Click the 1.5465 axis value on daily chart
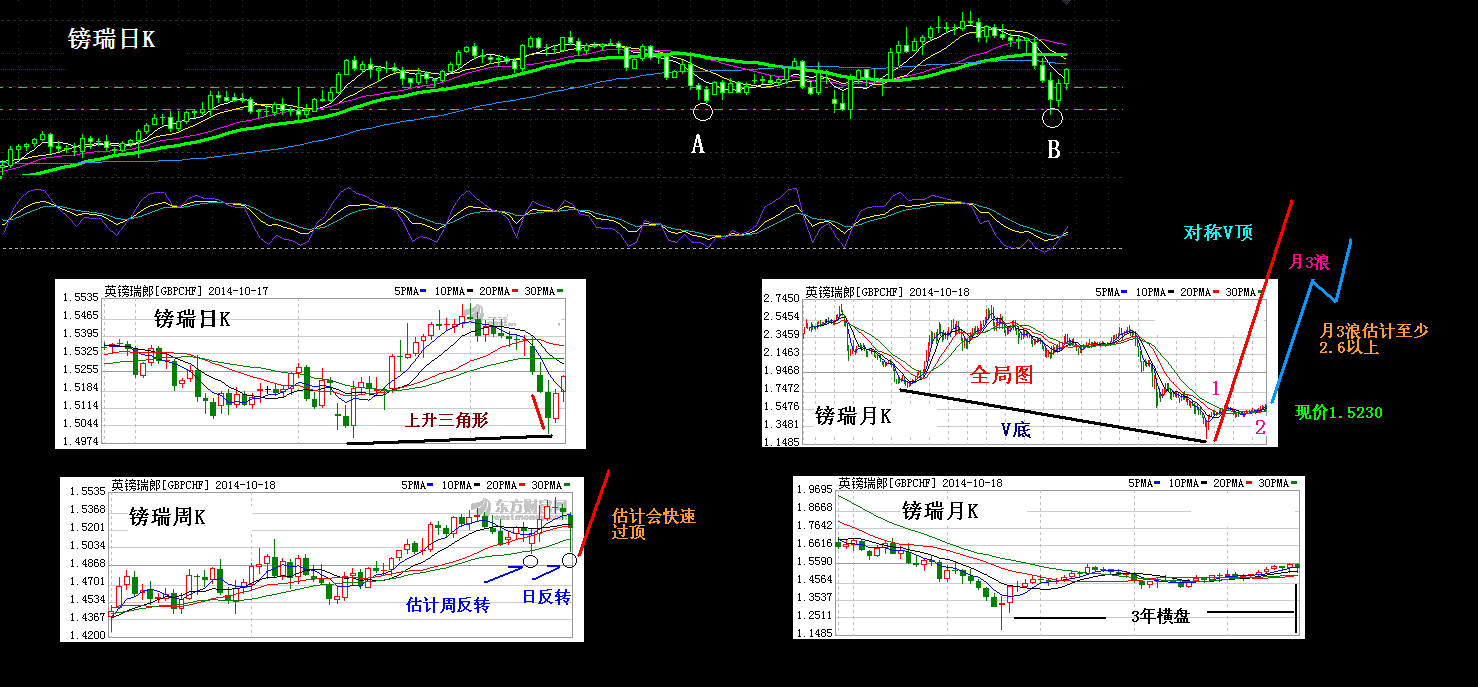 pos(80,315)
